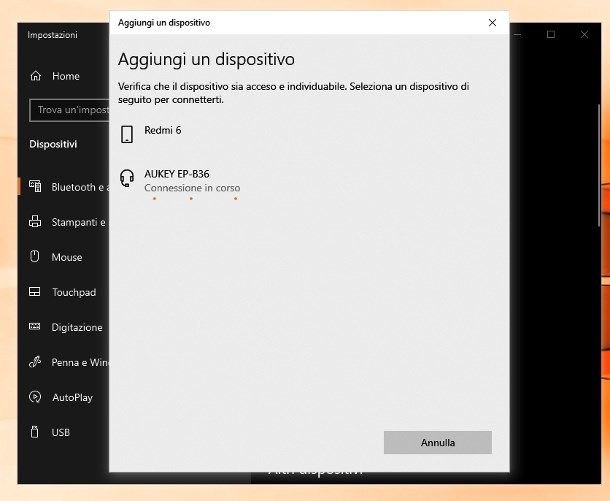This screenshot has height=501, width=610.
Task: Click the USB icon in sidebar
Action: pos(35,432)
